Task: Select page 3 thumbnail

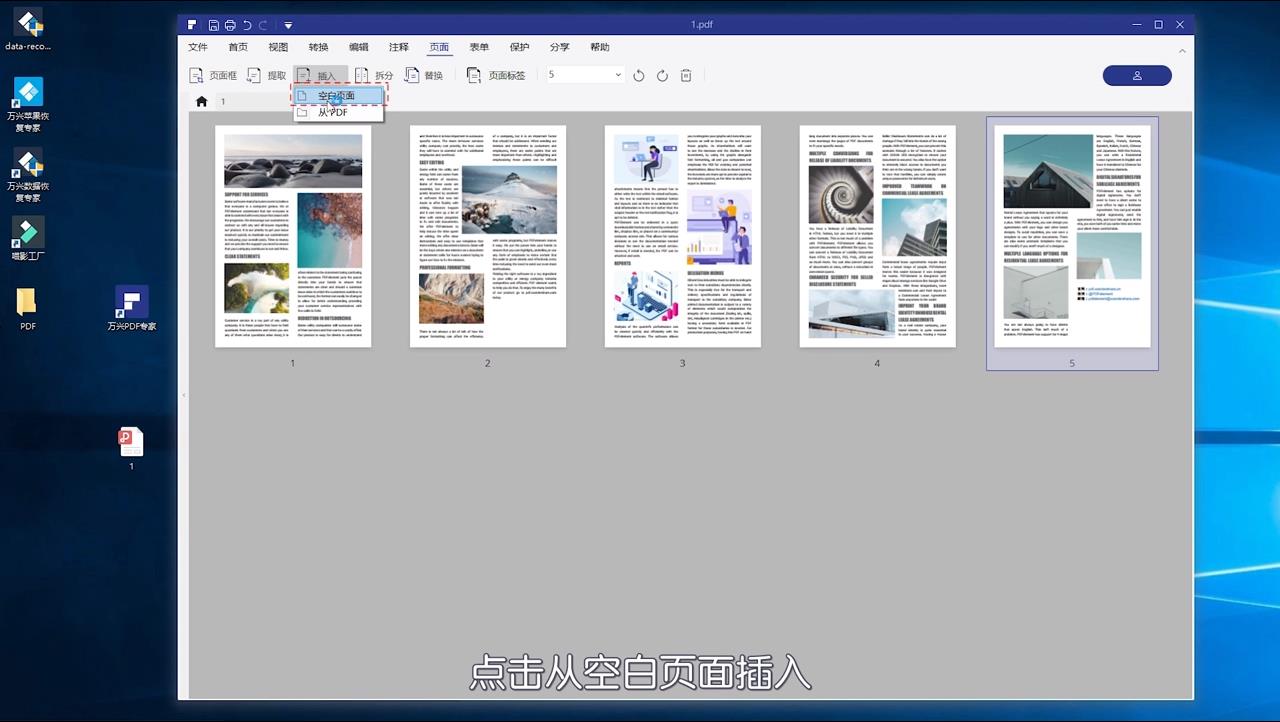Action: coord(682,236)
